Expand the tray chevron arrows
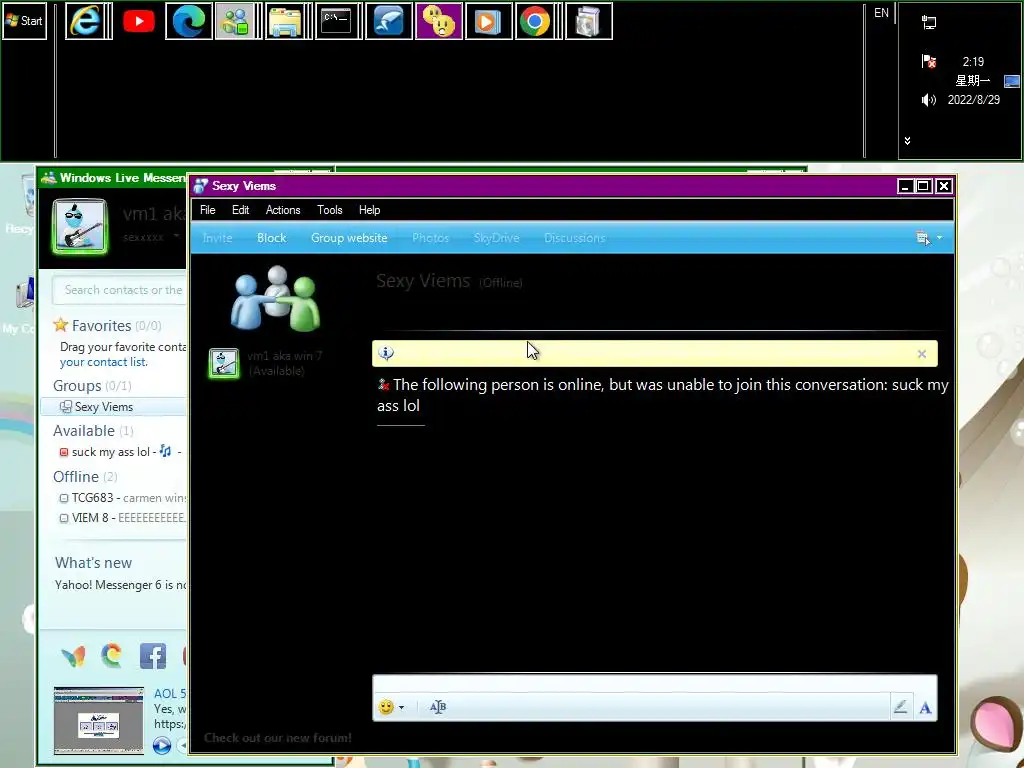Screen dimensions: 1024x768 click(907, 140)
